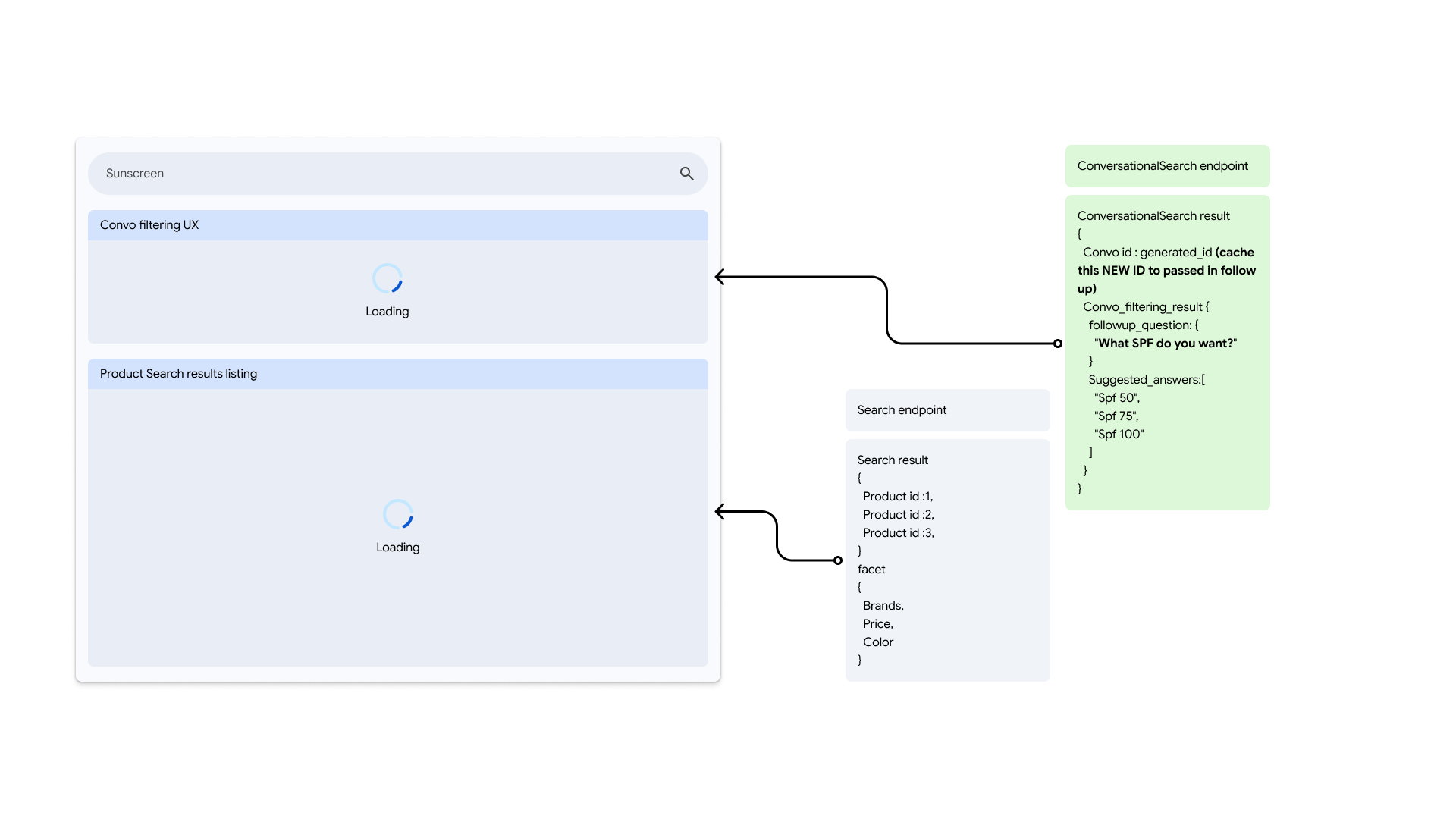Click the arrowhead pointing at Convo filtering panel
1456x819 pixels.
click(x=720, y=277)
